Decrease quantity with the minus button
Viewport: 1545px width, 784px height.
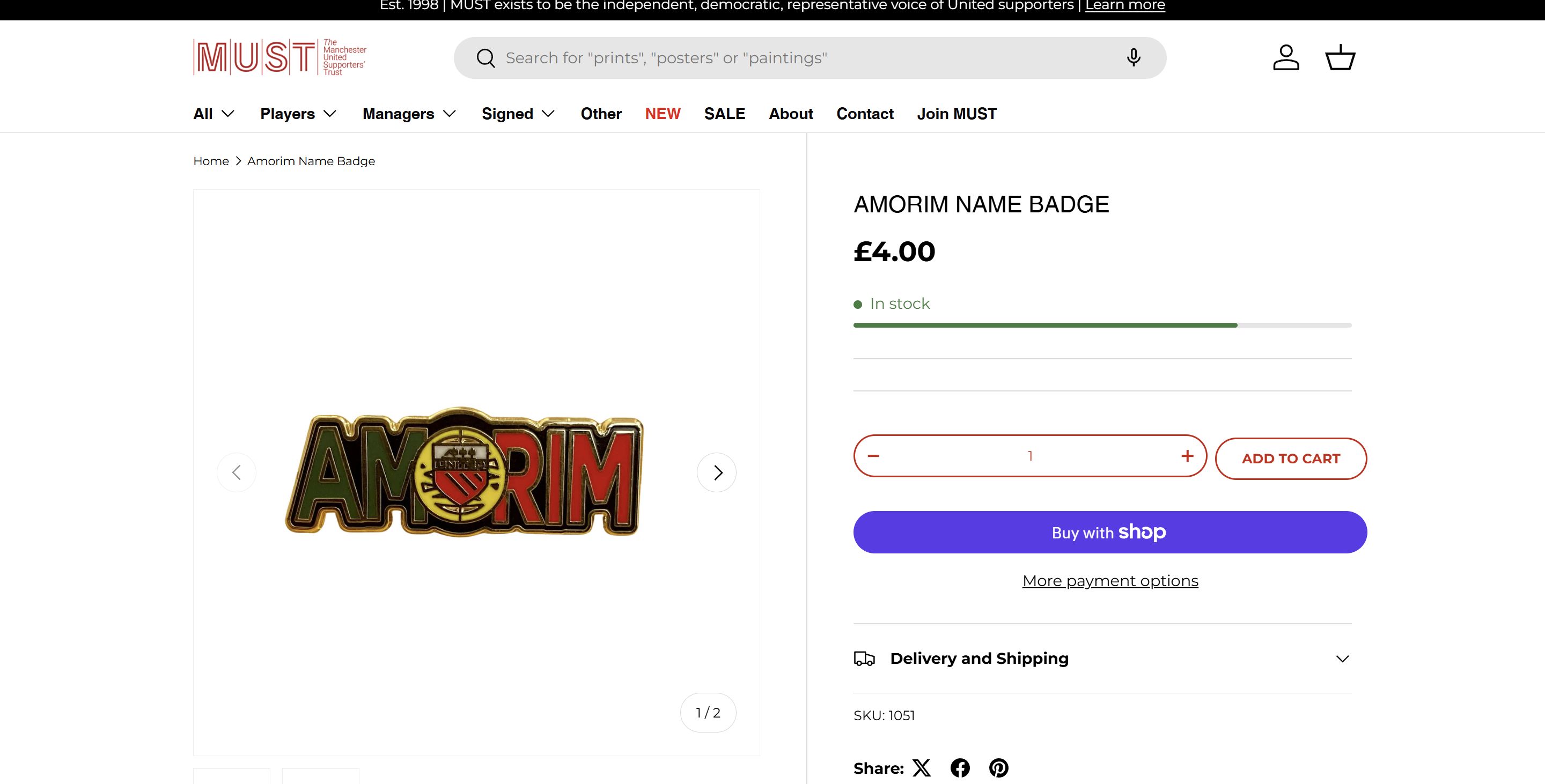873,456
